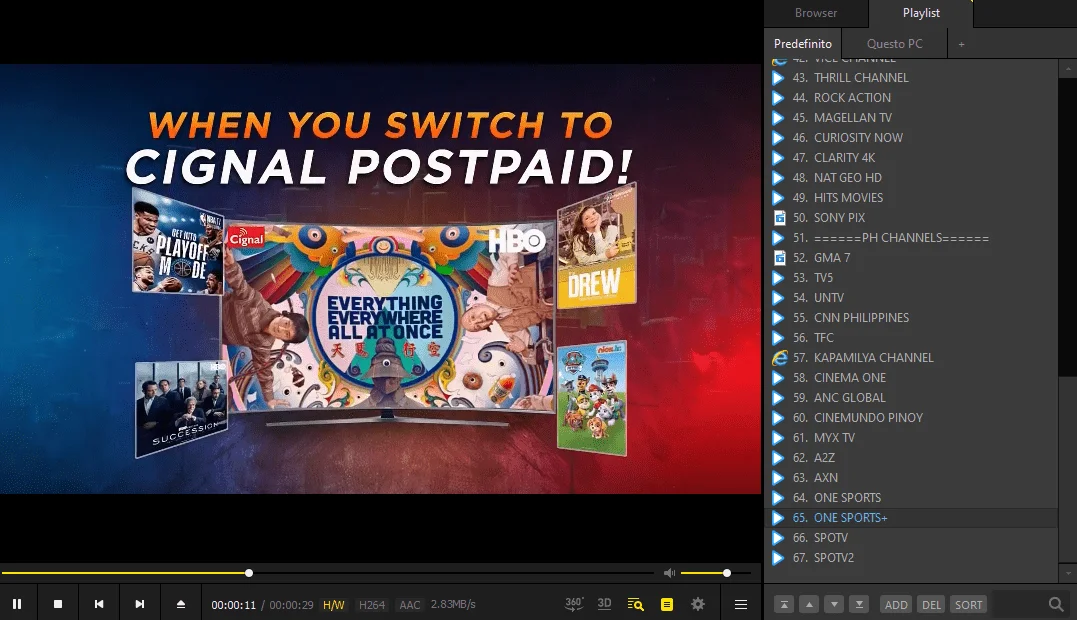Select playlist entry 55. CNN PHILIPPINES
Image resolution: width=1077 pixels, height=620 pixels.
click(911, 317)
